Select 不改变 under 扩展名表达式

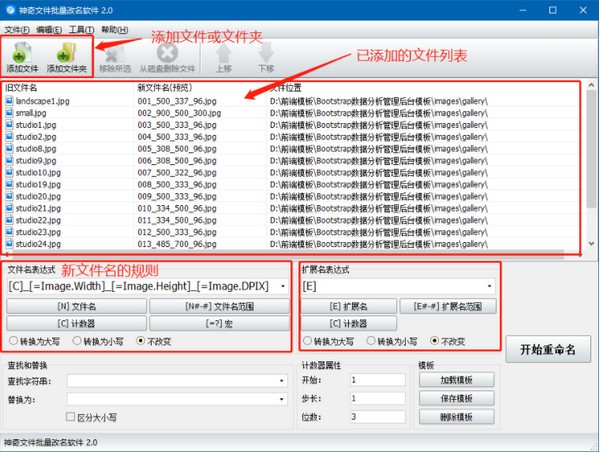[434, 341]
